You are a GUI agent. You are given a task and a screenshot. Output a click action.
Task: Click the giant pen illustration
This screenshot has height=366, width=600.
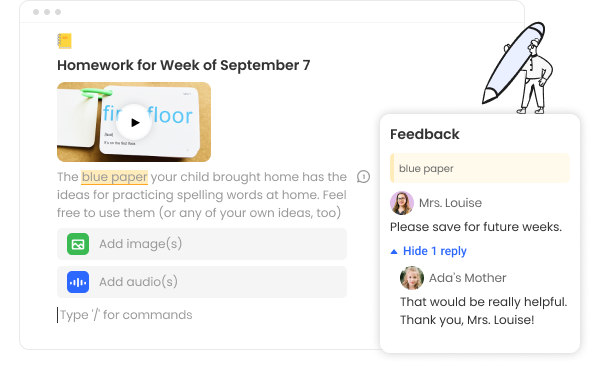pos(513,63)
